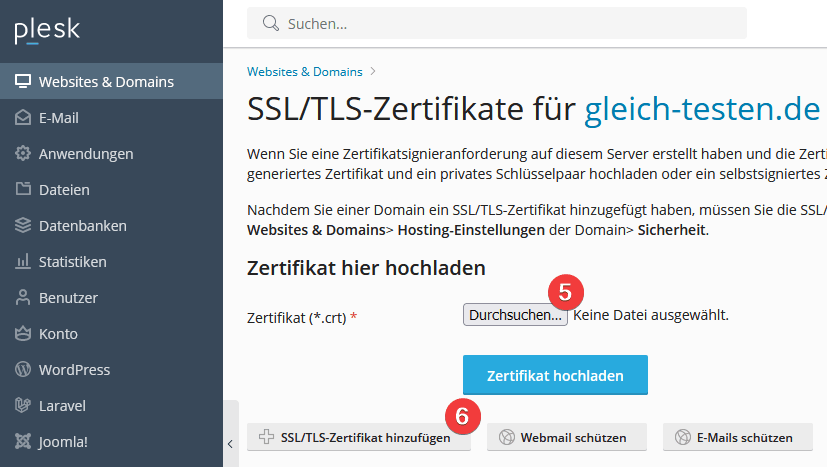This screenshot has width=827, height=467.
Task: Open the Benutzer menu item
Action: (111, 297)
